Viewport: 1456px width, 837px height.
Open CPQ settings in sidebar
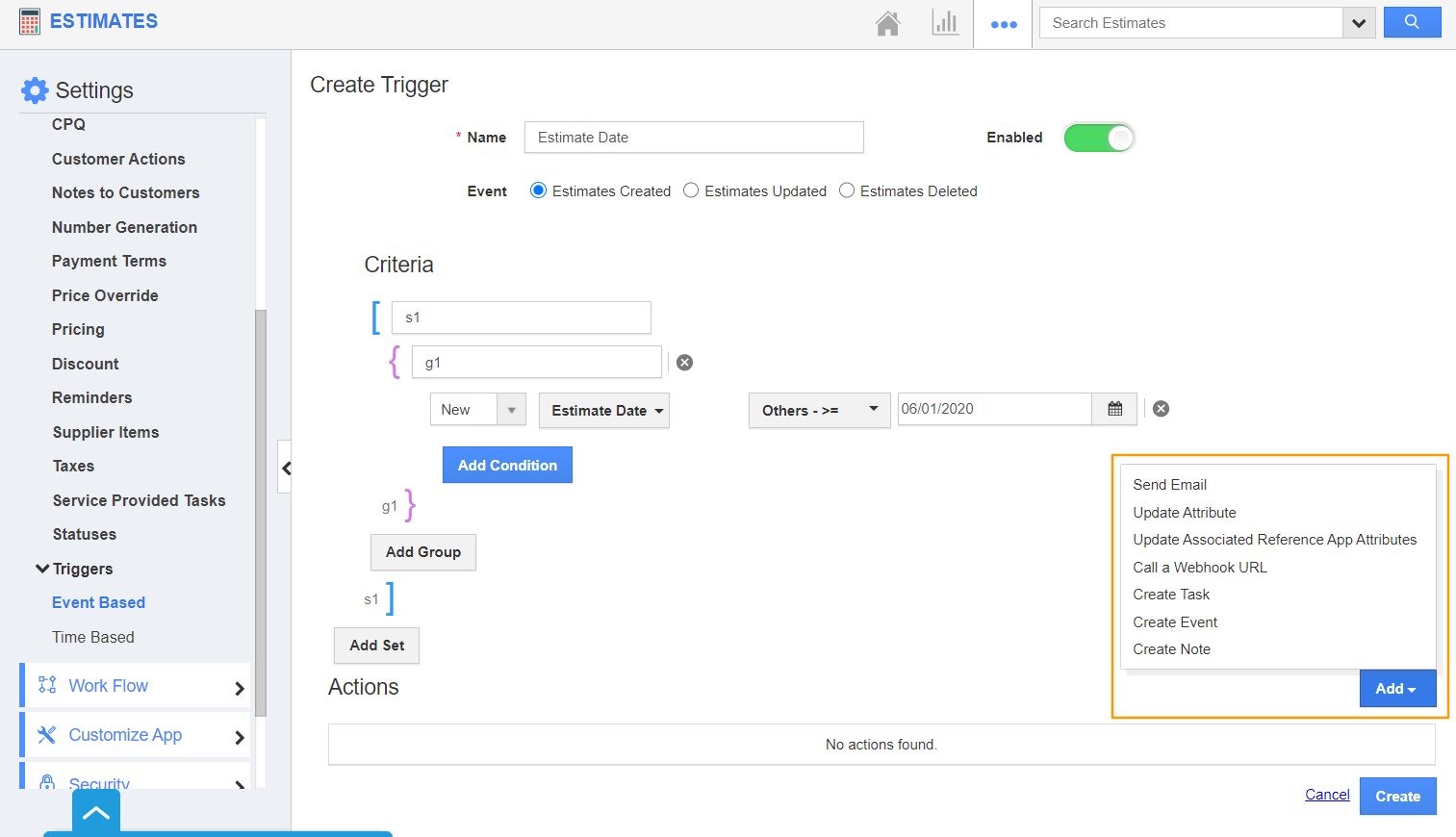68,124
